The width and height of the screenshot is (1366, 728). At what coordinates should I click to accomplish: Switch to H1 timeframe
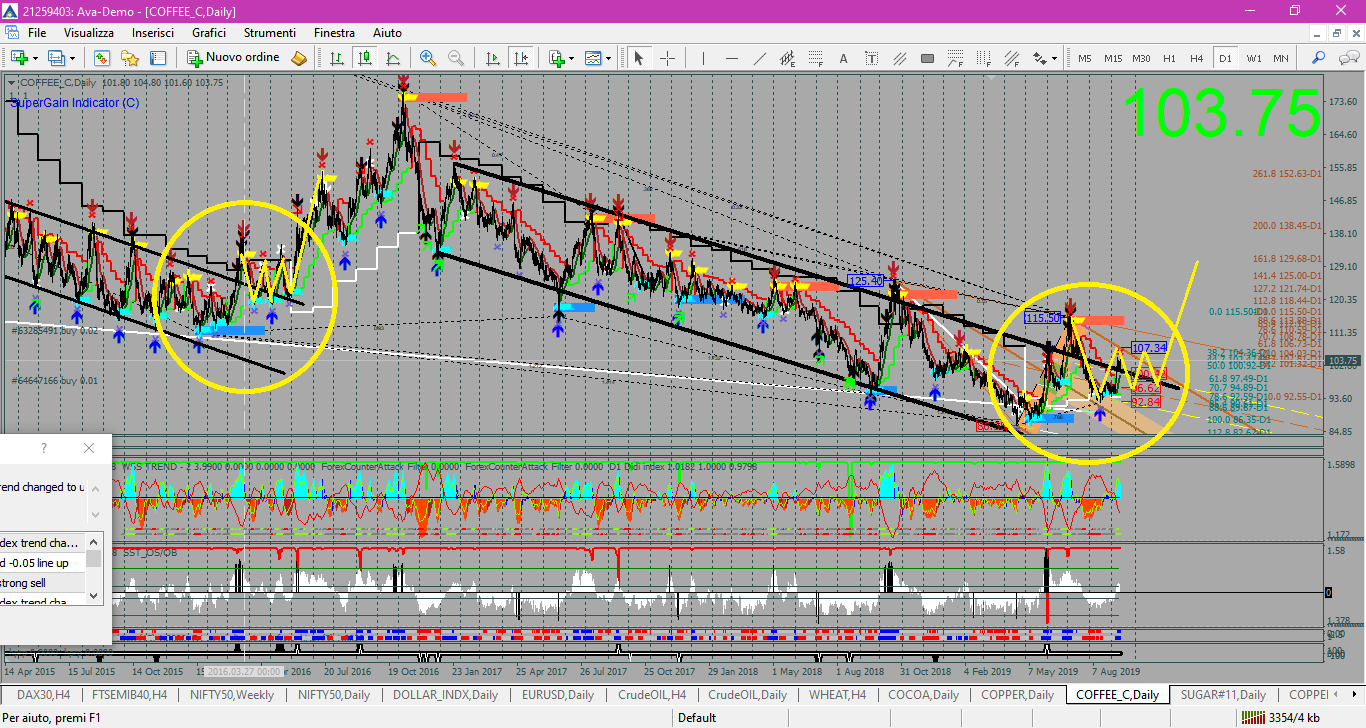[1169, 58]
